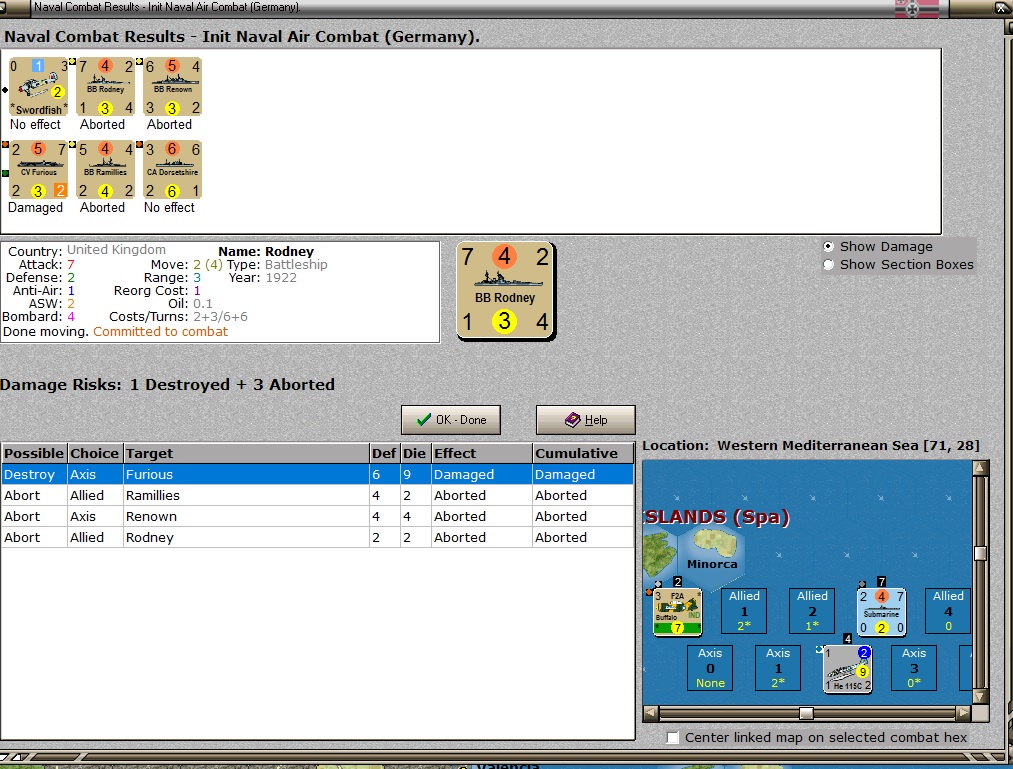Select the Rodney Abort row

point(317,537)
